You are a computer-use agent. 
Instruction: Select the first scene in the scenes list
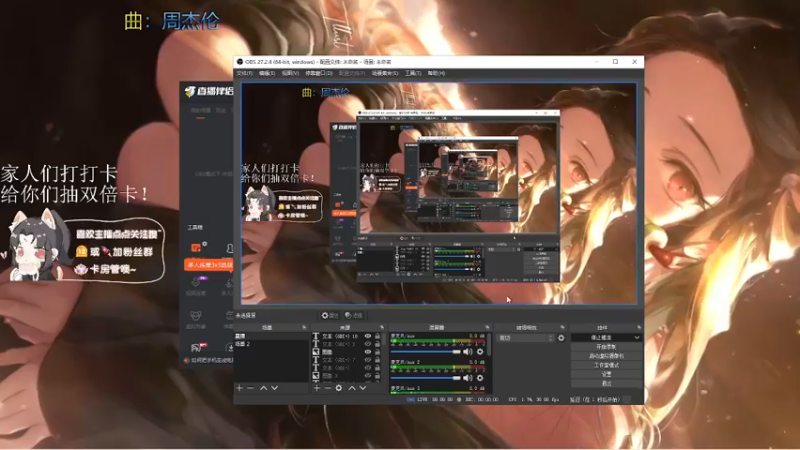tap(271, 336)
